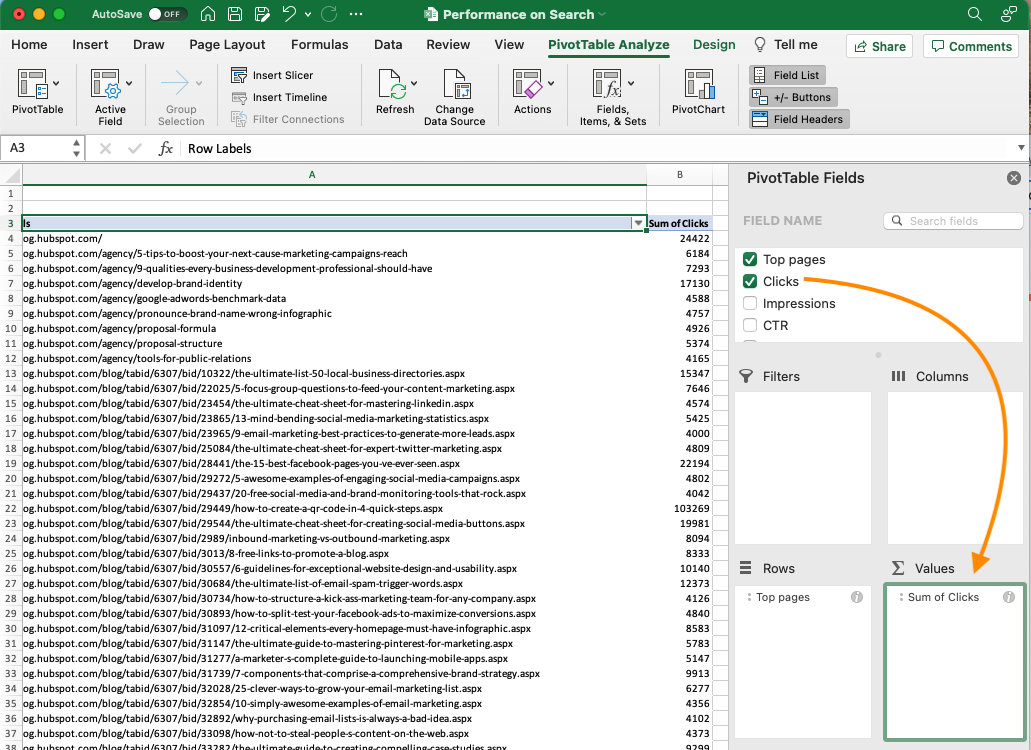Toggle the Impressions field checkbox
The height and width of the screenshot is (750, 1031).
pyautogui.click(x=749, y=303)
